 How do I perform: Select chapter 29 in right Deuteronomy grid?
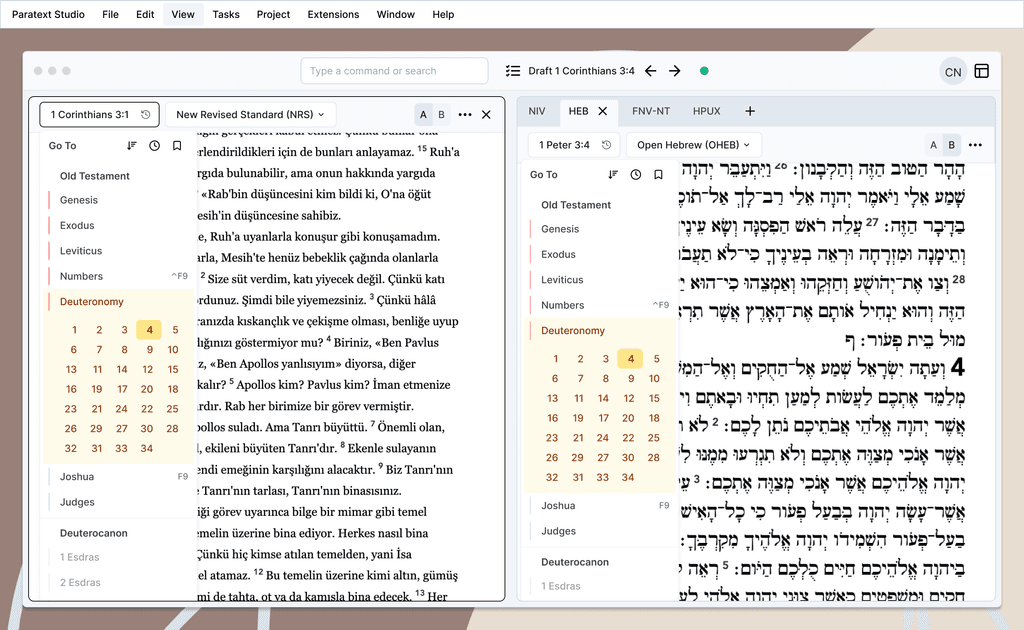click(577, 458)
